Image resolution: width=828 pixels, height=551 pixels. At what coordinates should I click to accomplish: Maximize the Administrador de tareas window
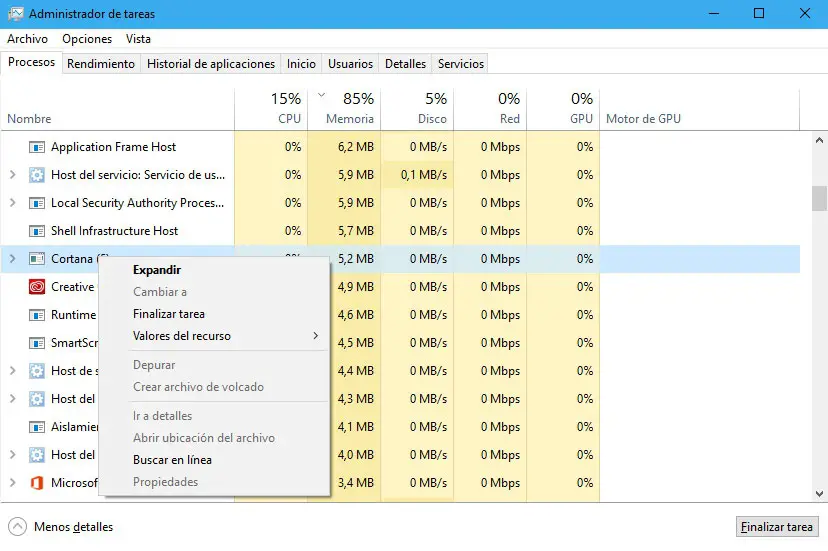pyautogui.click(x=759, y=13)
